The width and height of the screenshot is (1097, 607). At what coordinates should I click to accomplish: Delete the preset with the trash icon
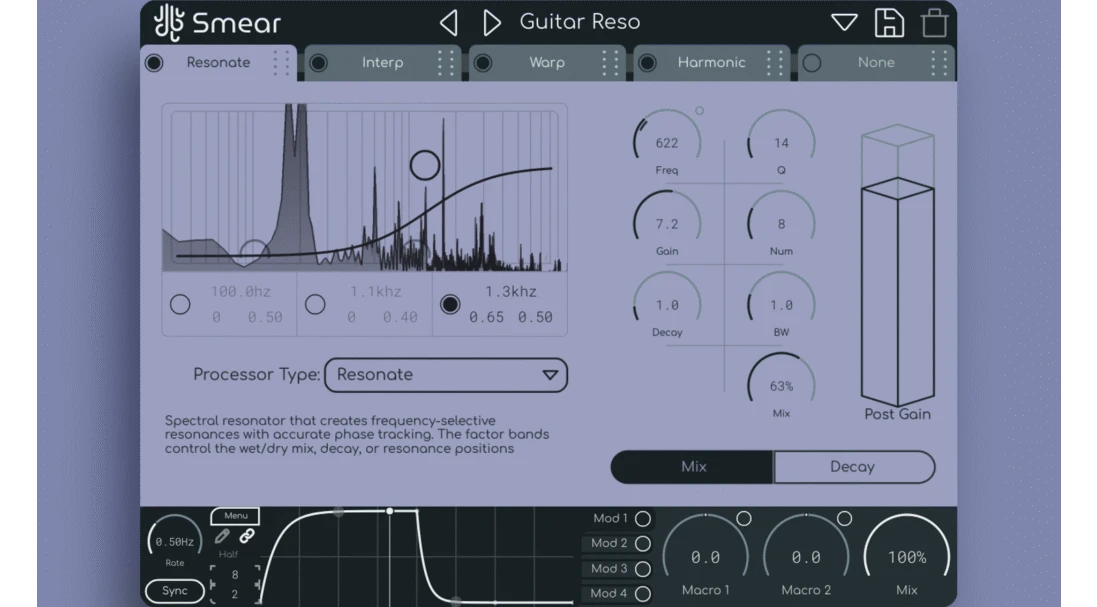click(934, 22)
